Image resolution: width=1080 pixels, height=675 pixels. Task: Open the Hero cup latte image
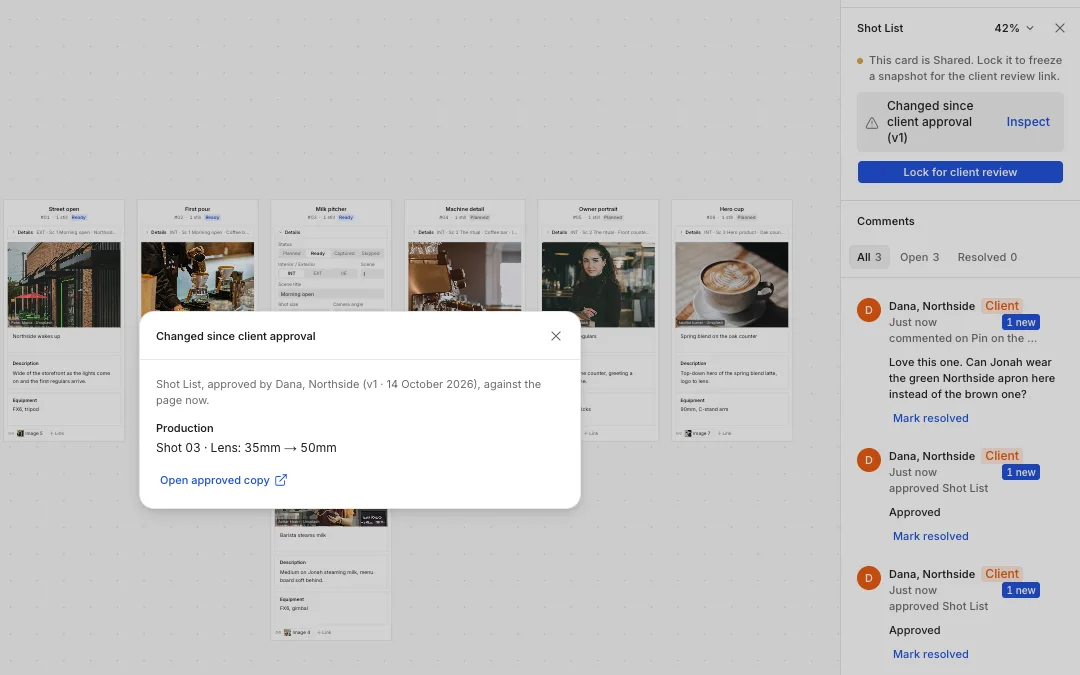732,284
